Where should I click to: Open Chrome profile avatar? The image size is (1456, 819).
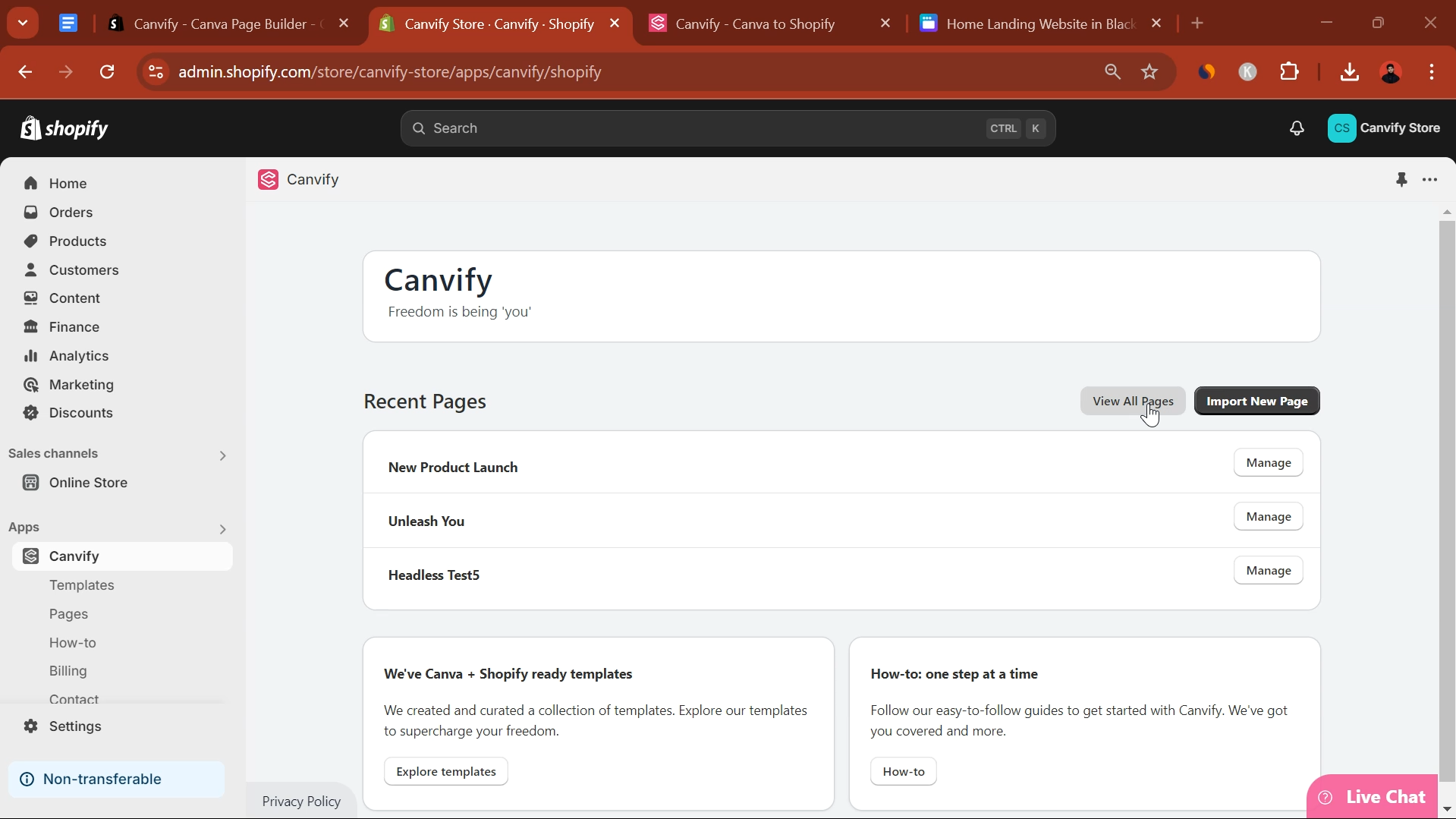pos(1391,72)
